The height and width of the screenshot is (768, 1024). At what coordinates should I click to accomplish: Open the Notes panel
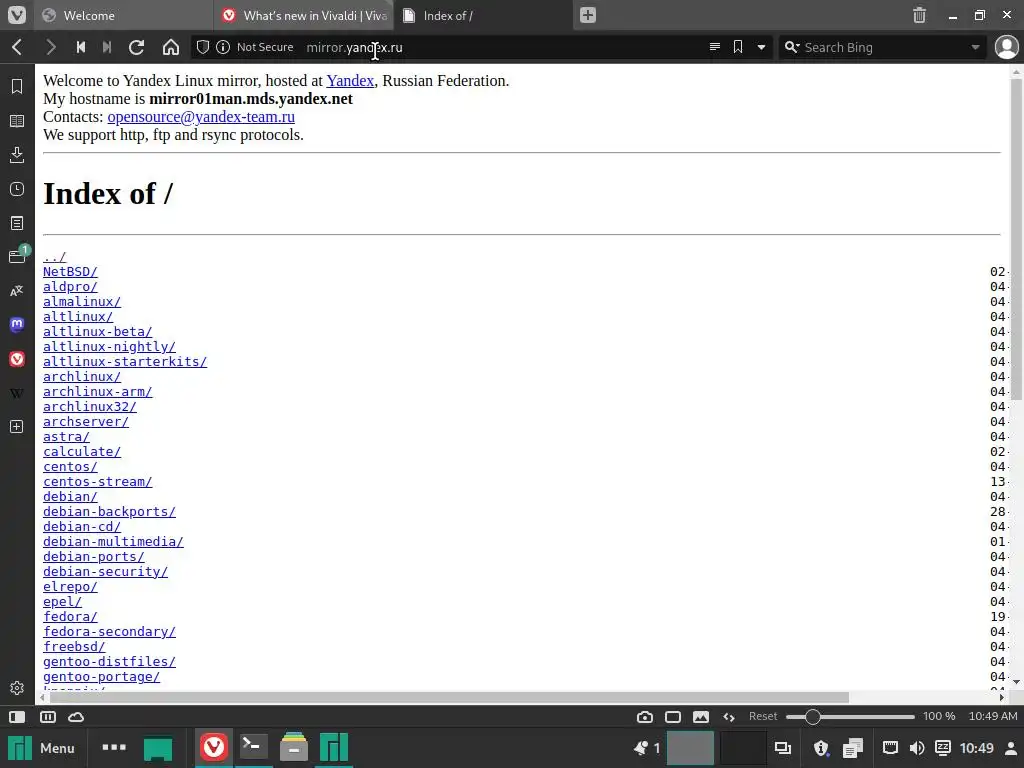tap(17, 223)
